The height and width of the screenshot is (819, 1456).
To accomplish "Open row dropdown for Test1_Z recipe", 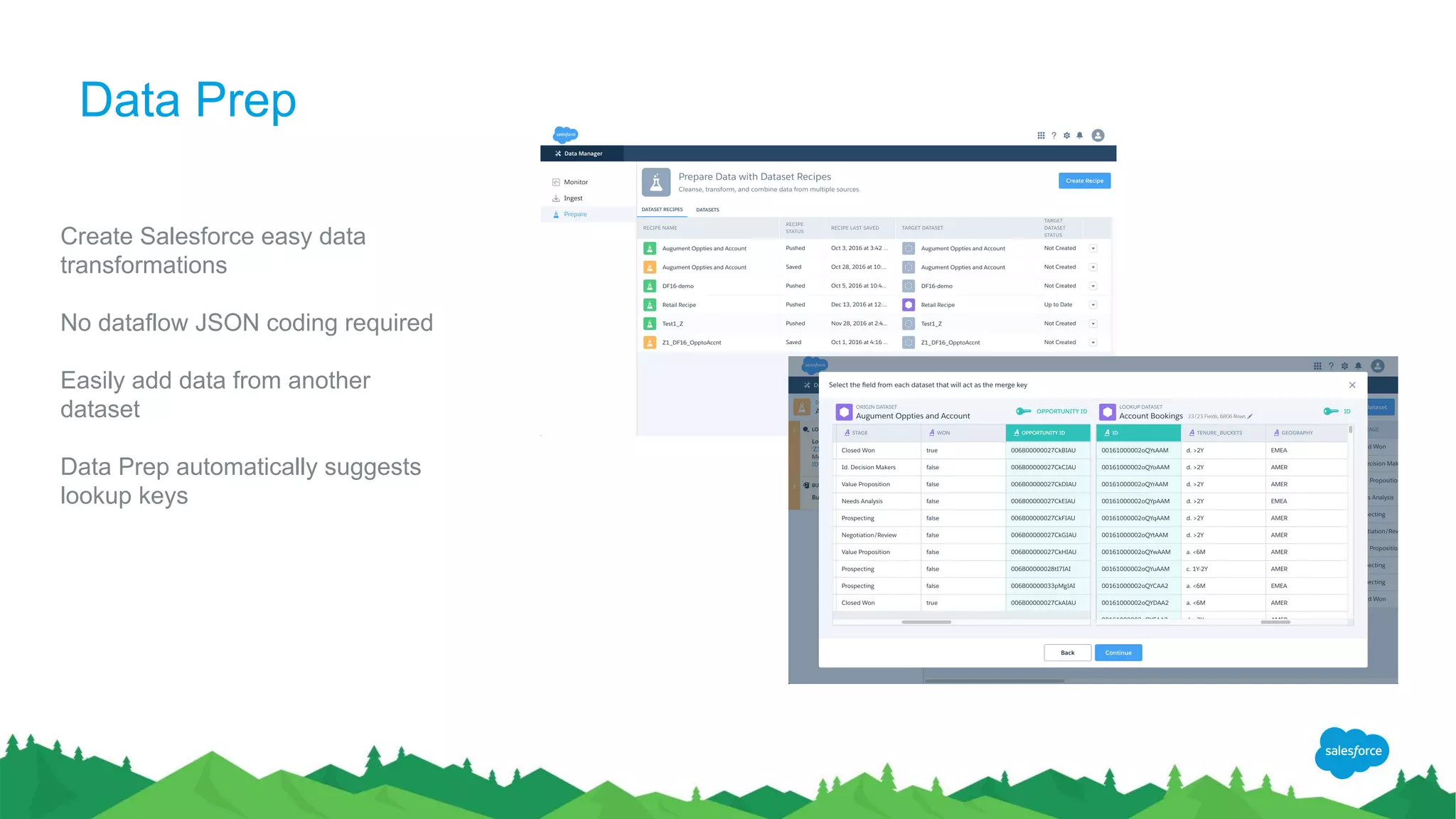I will coord(1093,323).
